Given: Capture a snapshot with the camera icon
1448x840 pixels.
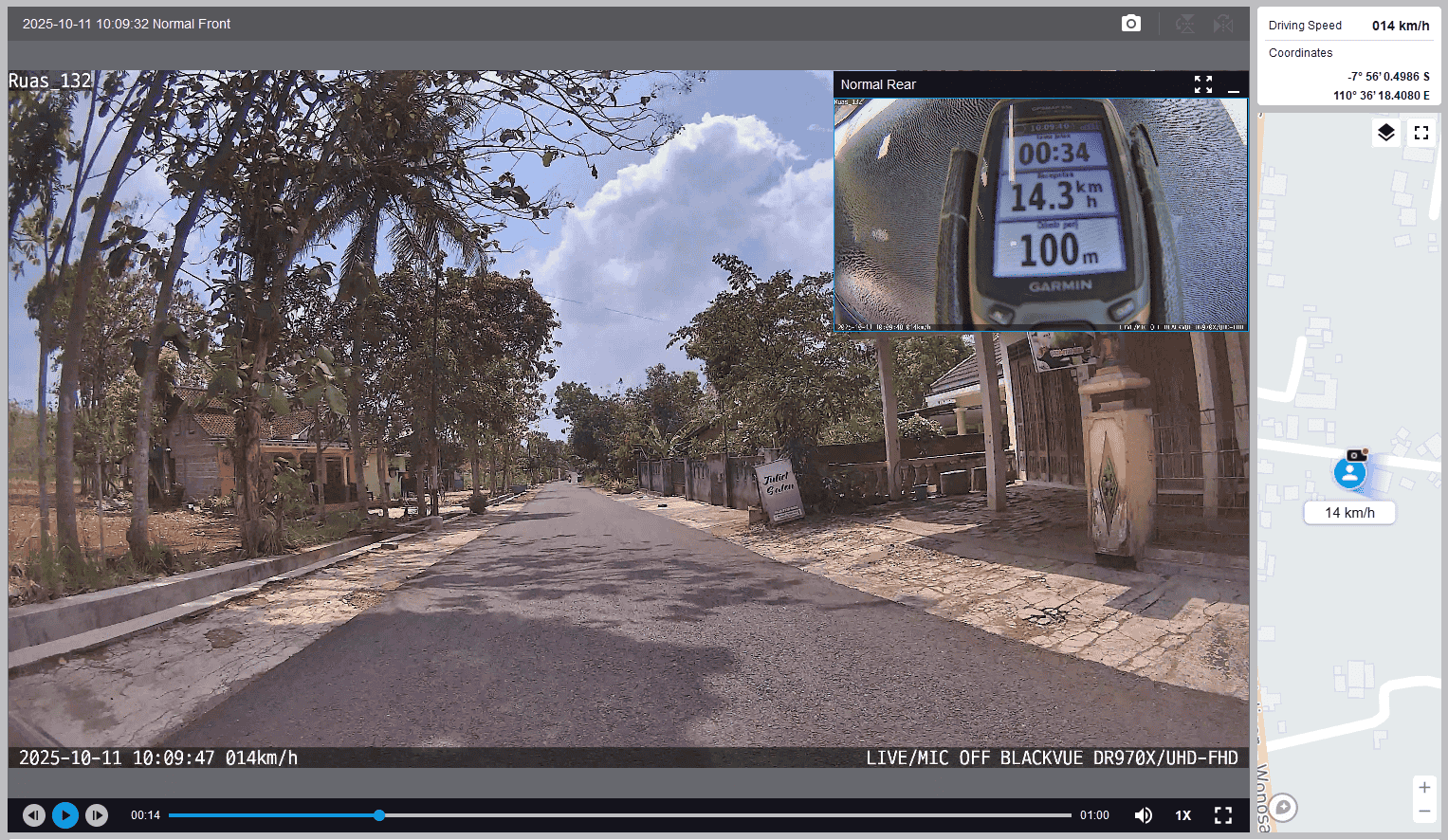Looking at the screenshot, I should [x=1130, y=24].
